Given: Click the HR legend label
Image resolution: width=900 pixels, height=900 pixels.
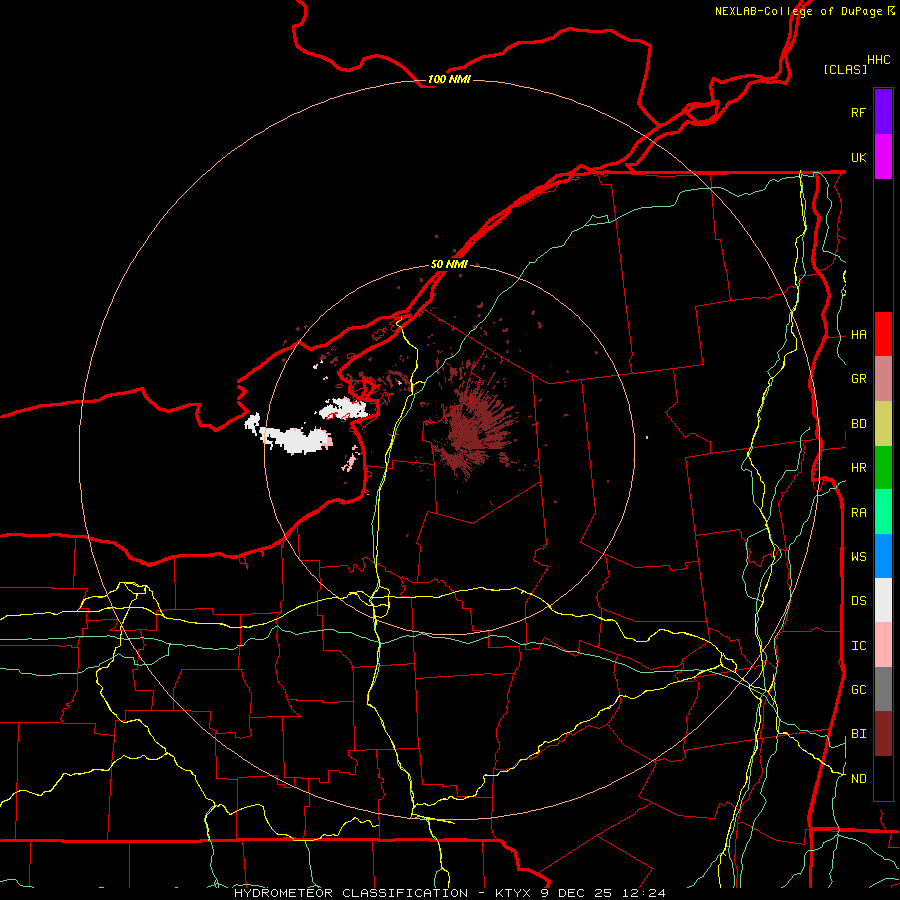Looking at the screenshot, I should pyautogui.click(x=859, y=468).
